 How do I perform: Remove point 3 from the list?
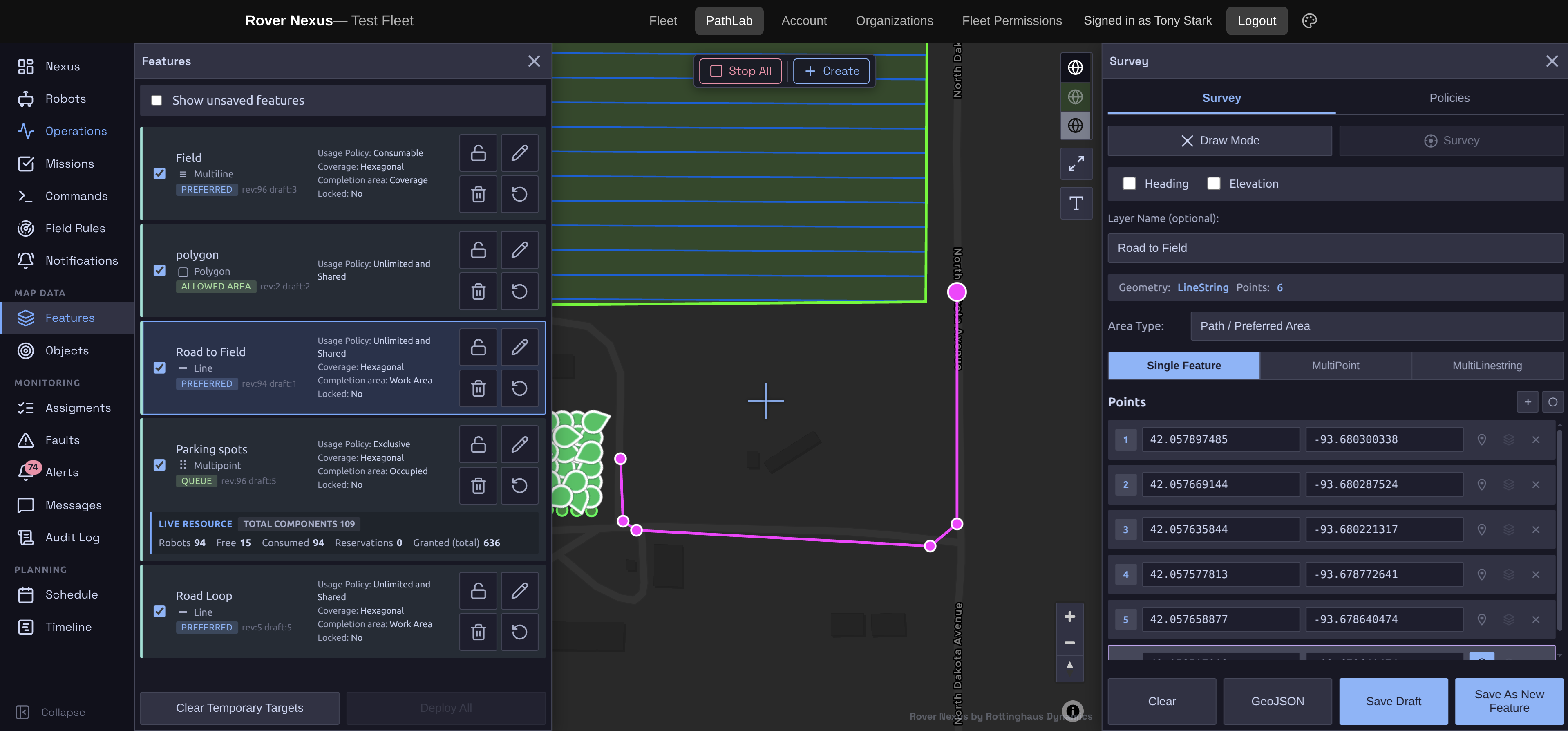click(x=1536, y=530)
